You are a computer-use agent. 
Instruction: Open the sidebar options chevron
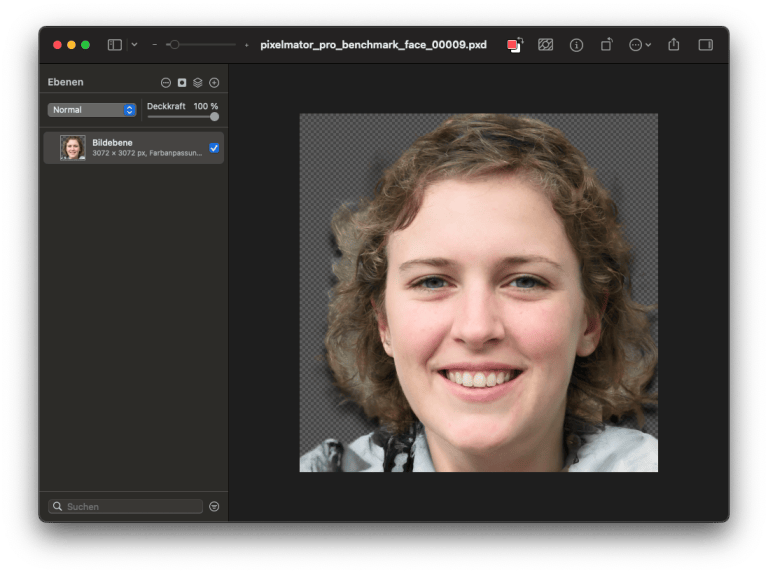[134, 45]
